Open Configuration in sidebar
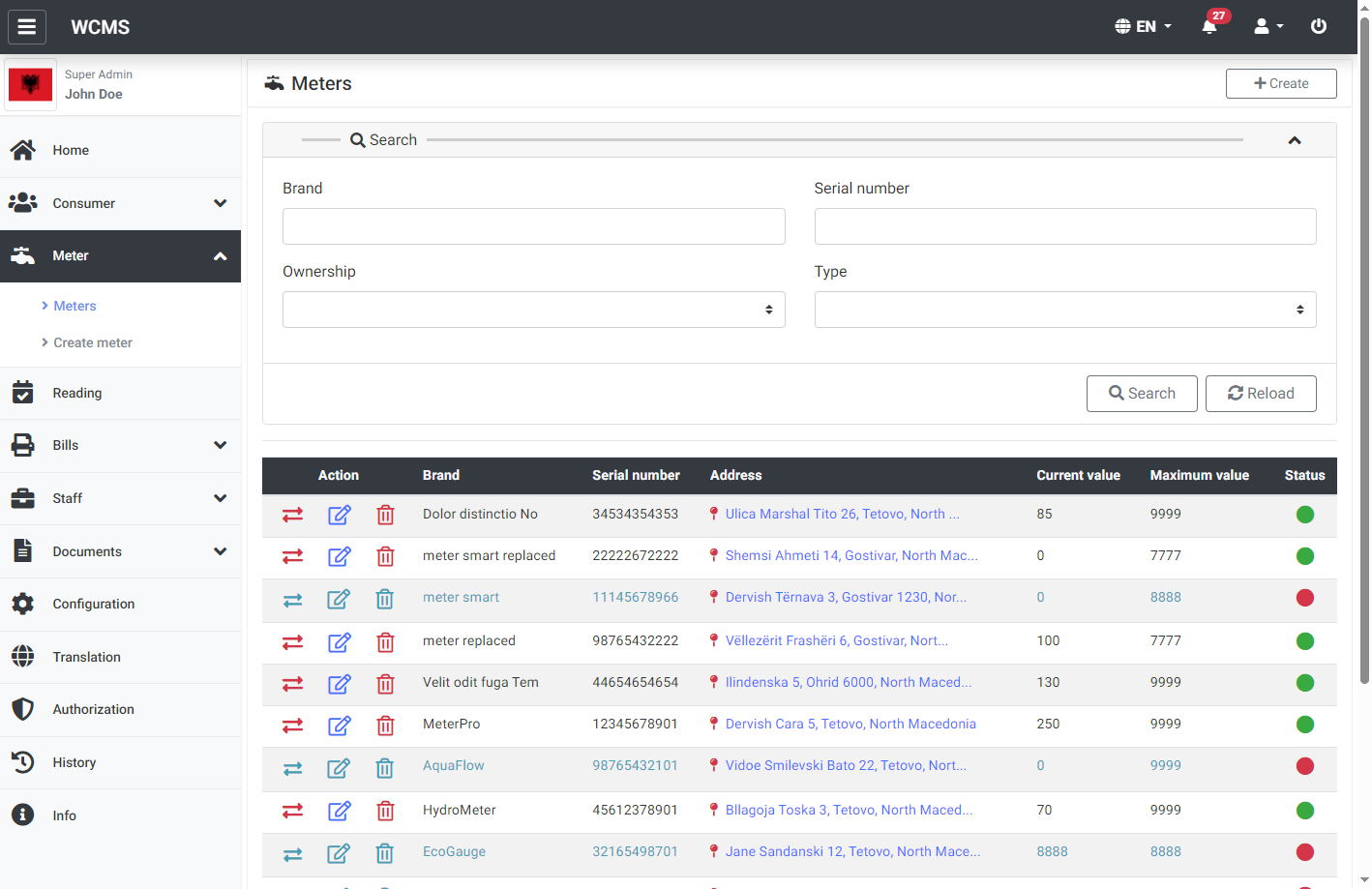 pos(120,604)
